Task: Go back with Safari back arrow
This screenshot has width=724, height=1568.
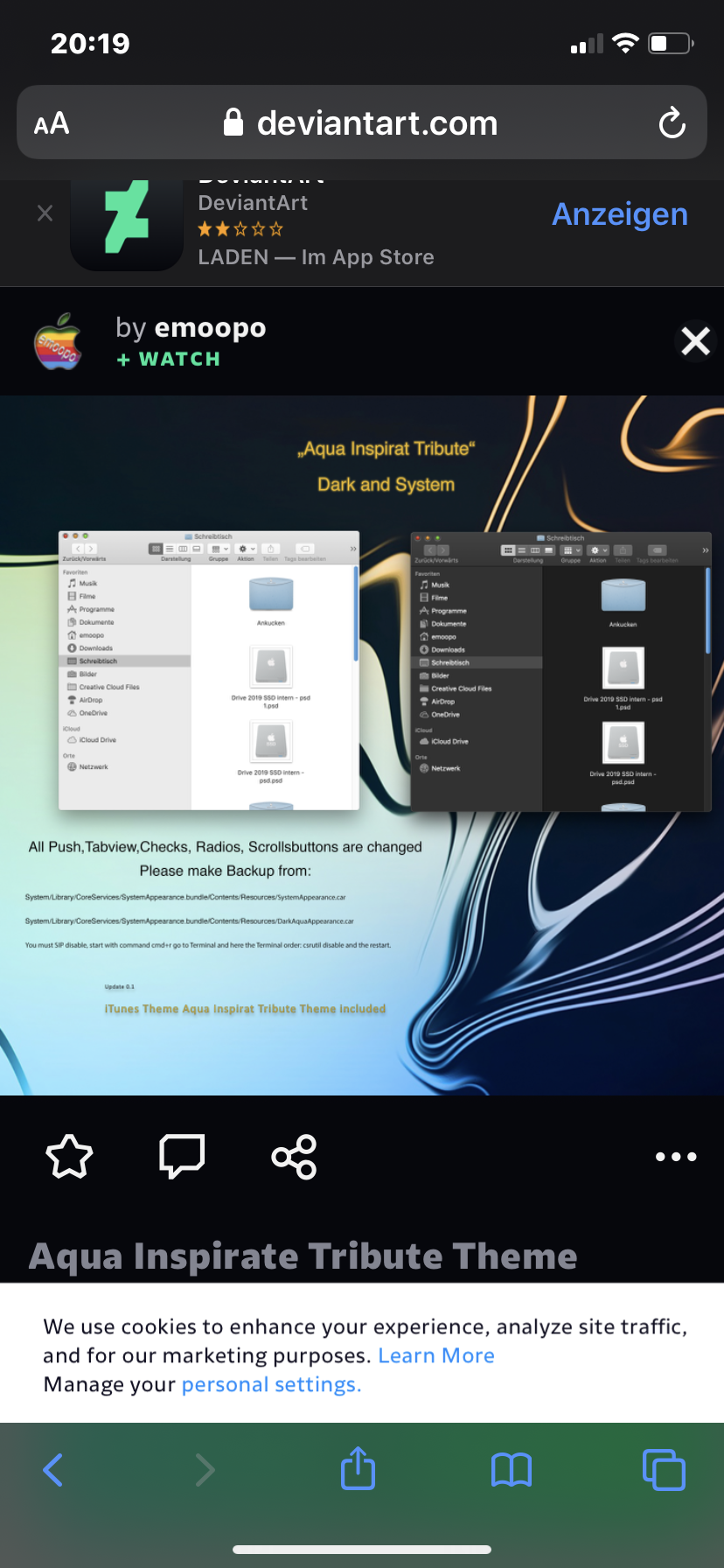Action: point(53,1470)
